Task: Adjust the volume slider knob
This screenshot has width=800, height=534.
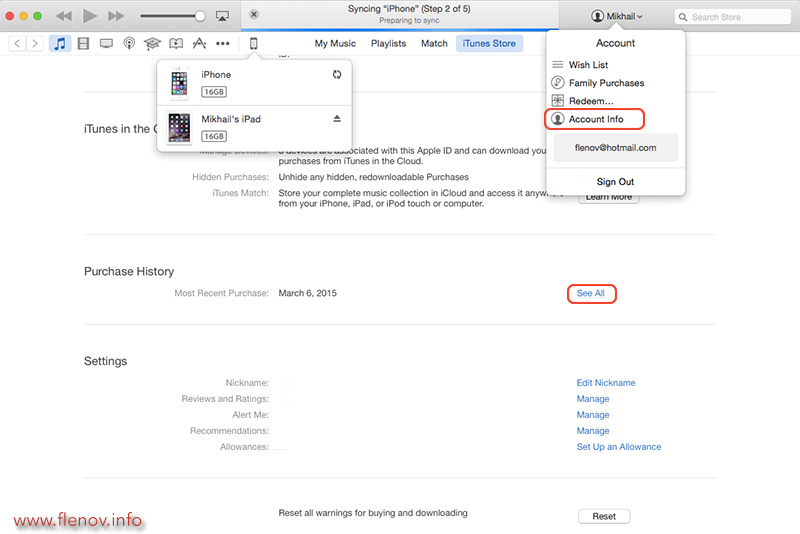Action: click(200, 16)
